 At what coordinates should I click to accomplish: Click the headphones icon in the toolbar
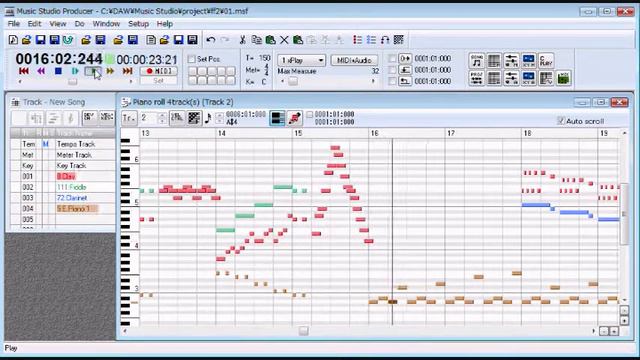pos(385,40)
